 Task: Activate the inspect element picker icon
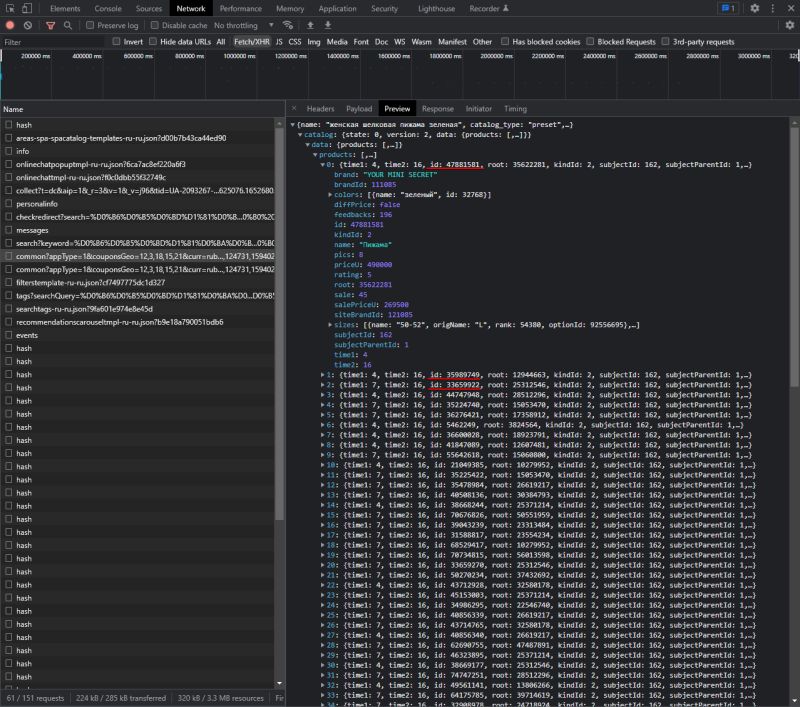point(10,8)
